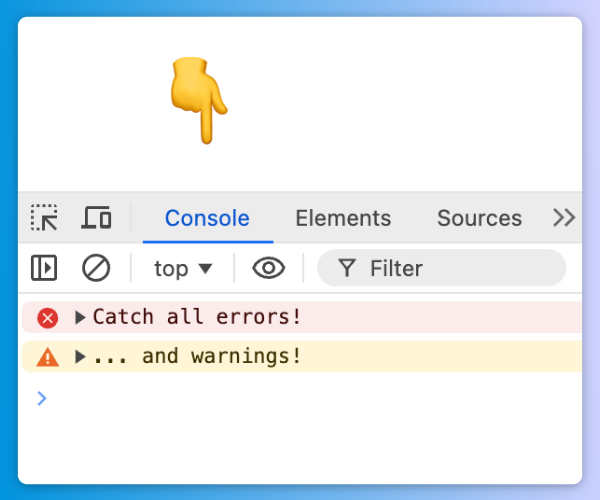The width and height of the screenshot is (600, 500).
Task: Go to the Sources tab
Action: pyautogui.click(x=479, y=218)
